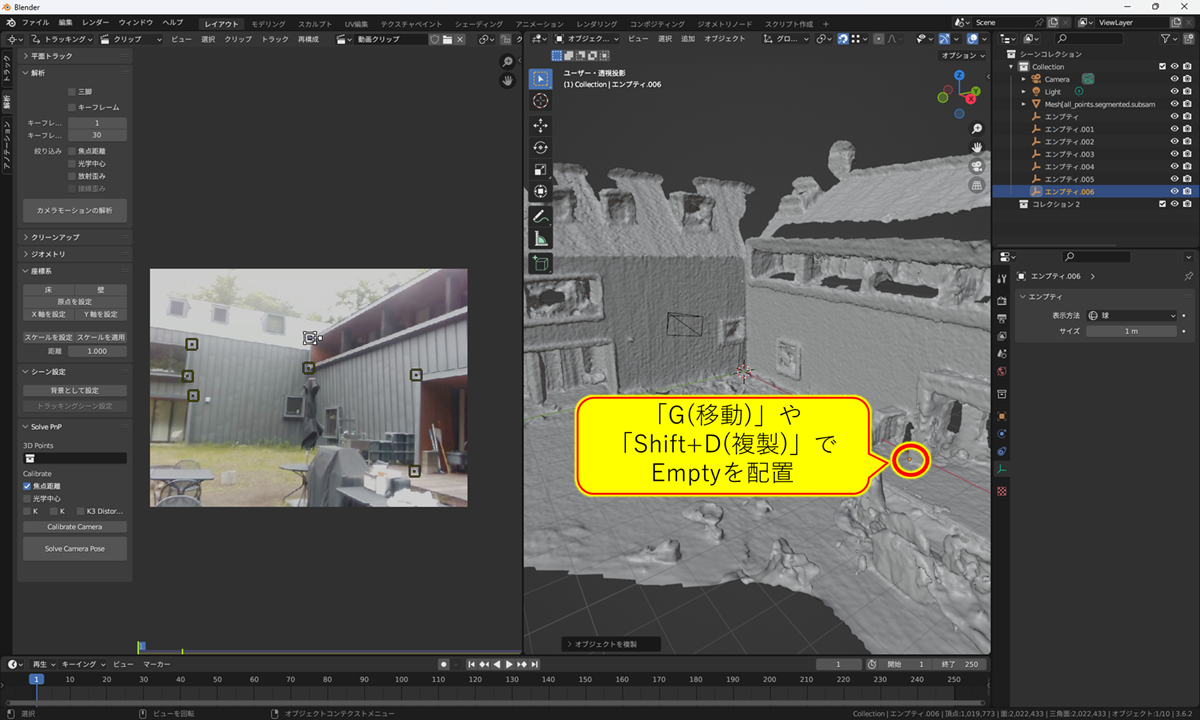Image resolution: width=1200 pixels, height=720 pixels.
Task: Select the Cursor tool in 3D viewport toolbar
Action: tap(540, 100)
